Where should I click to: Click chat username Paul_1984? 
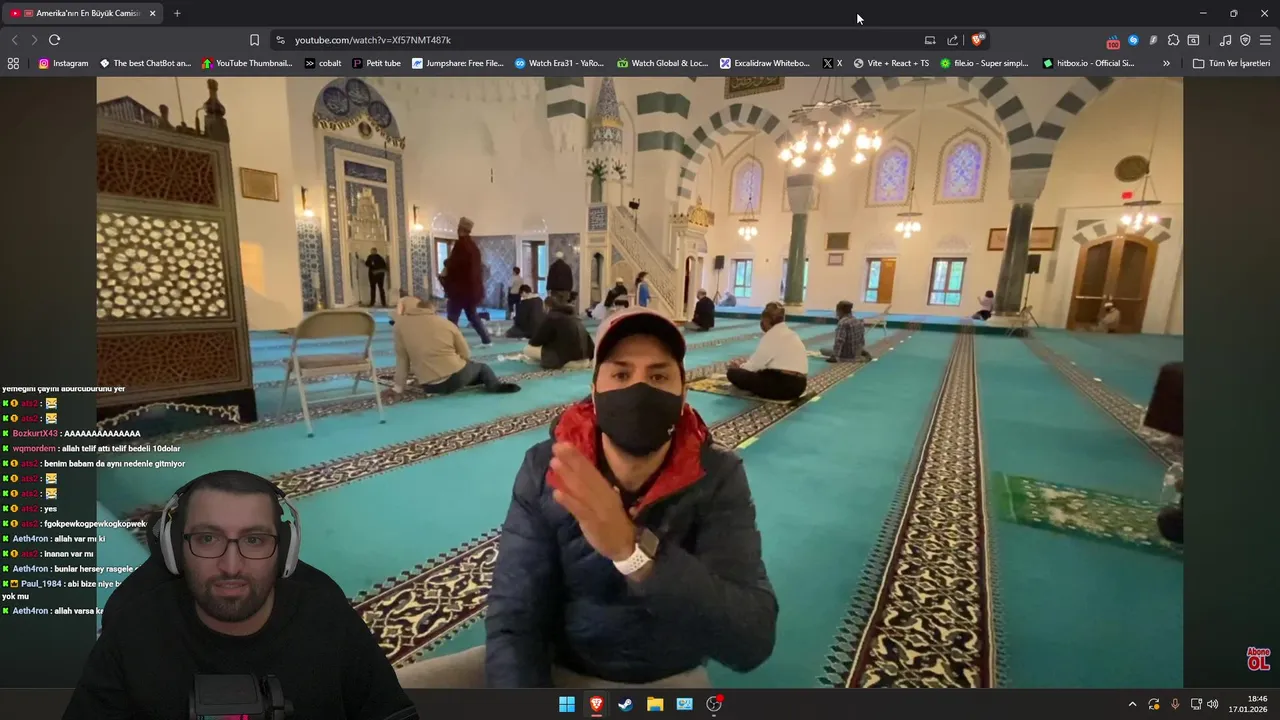(x=41, y=584)
